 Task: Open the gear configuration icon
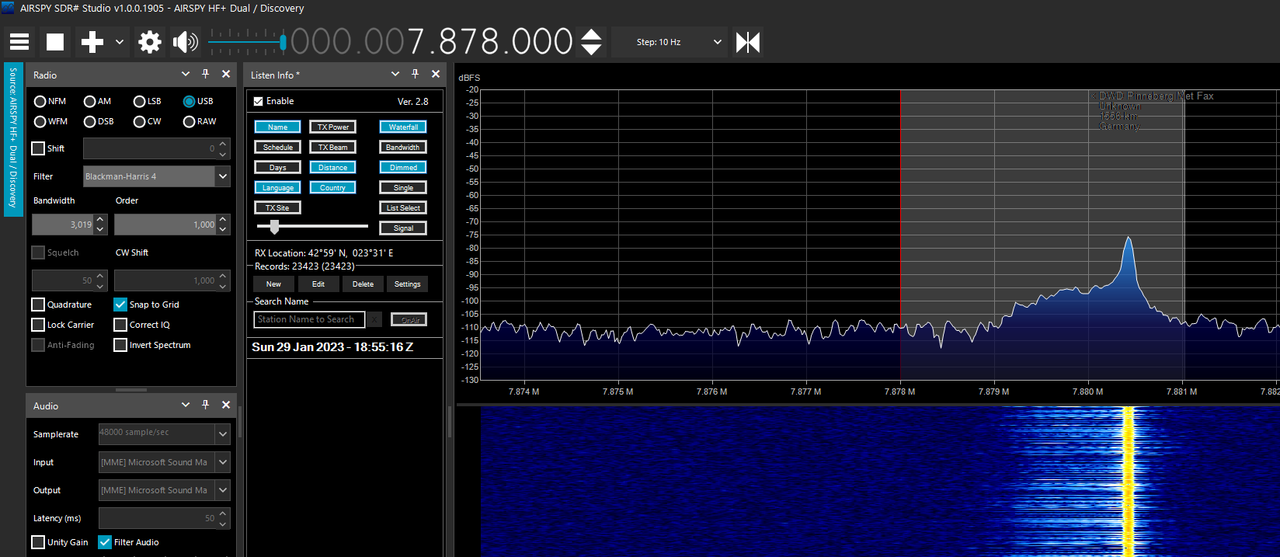point(150,42)
